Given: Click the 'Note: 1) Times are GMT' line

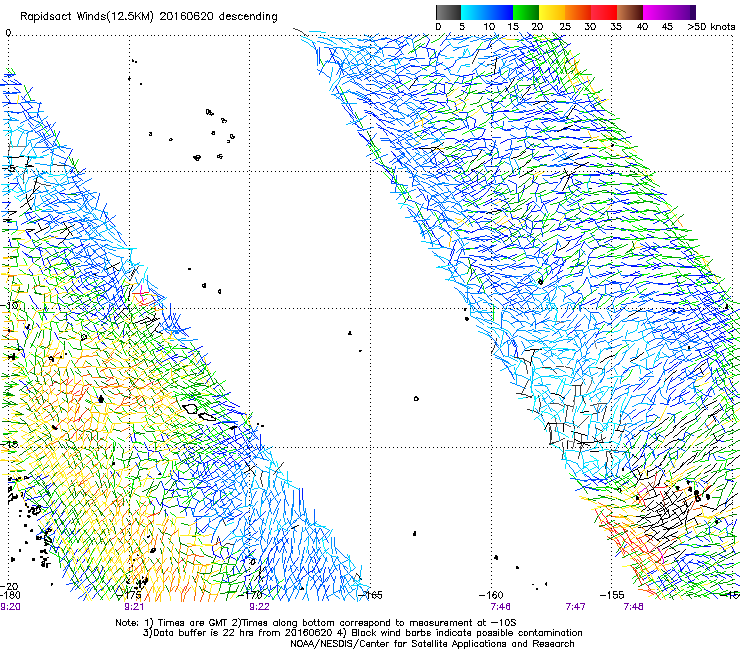Looking at the screenshot, I should point(315,623).
